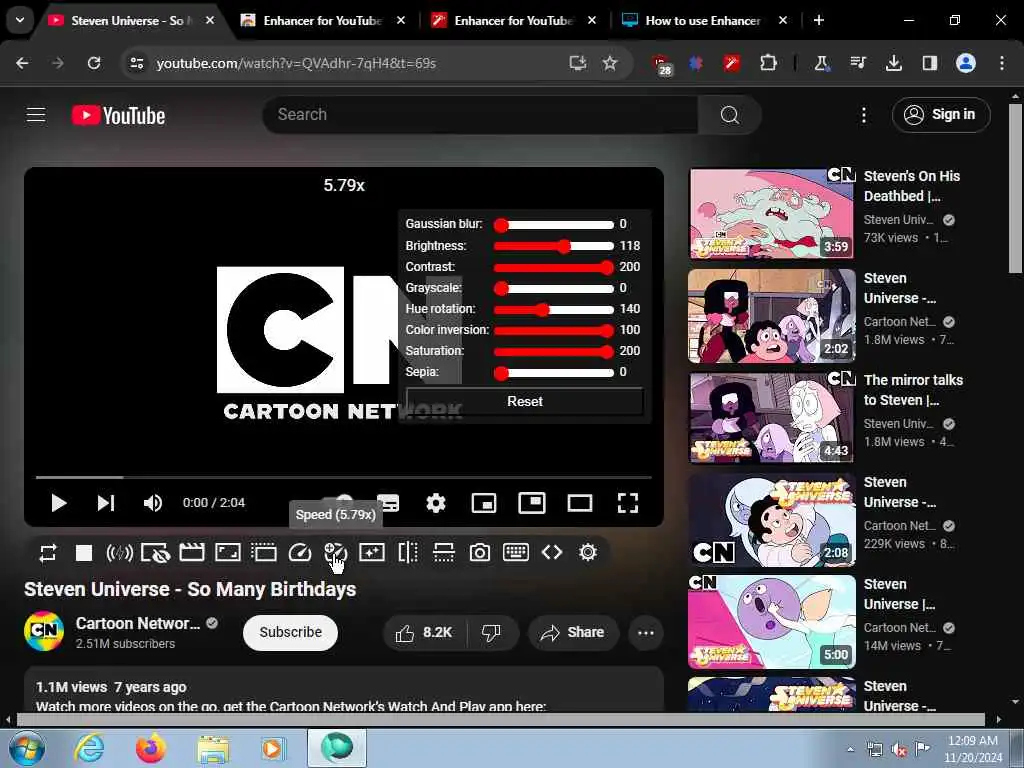Adjust the Hue rotation slider
Screen dimensions: 1024x768
coord(554,310)
